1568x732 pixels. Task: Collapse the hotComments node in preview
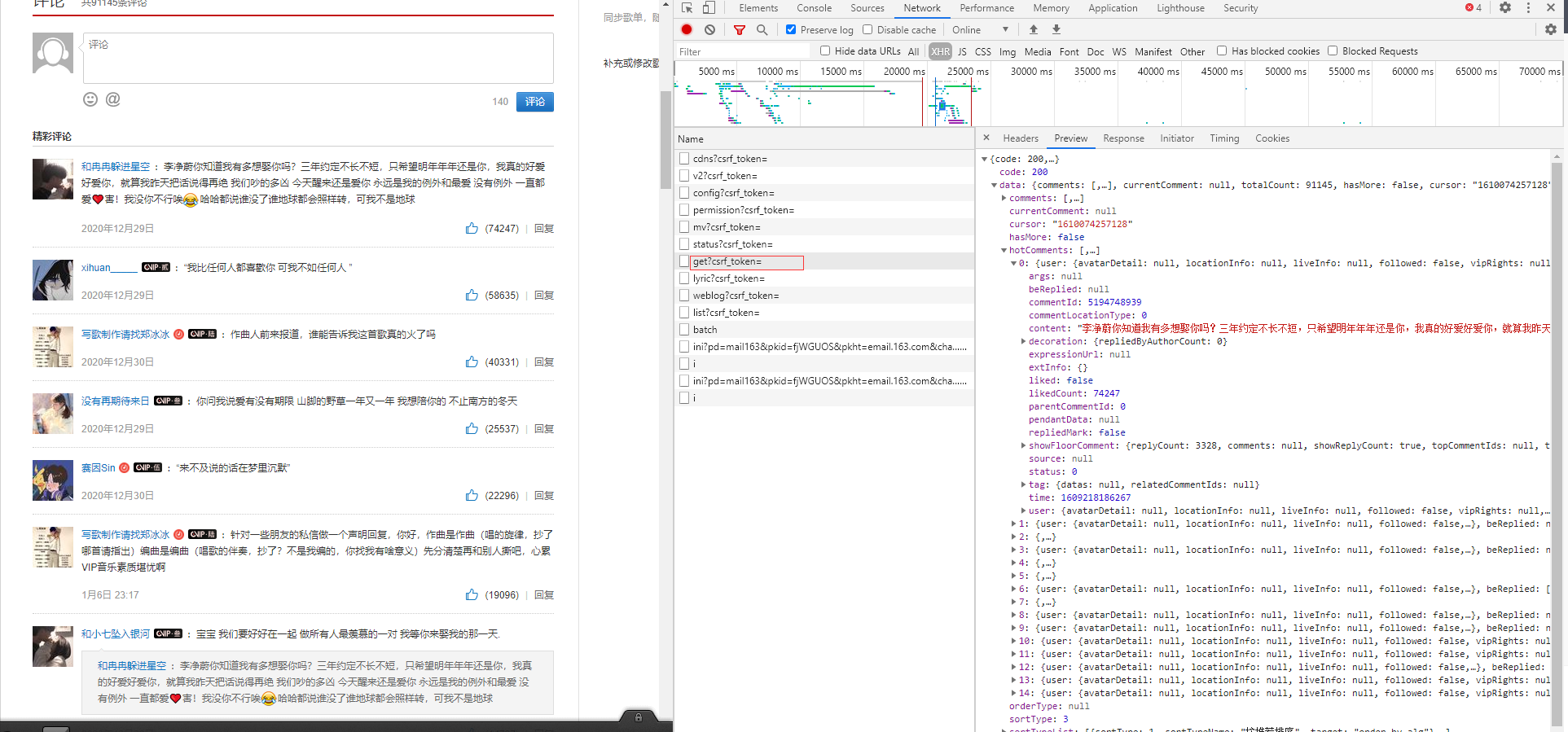tap(1004, 250)
